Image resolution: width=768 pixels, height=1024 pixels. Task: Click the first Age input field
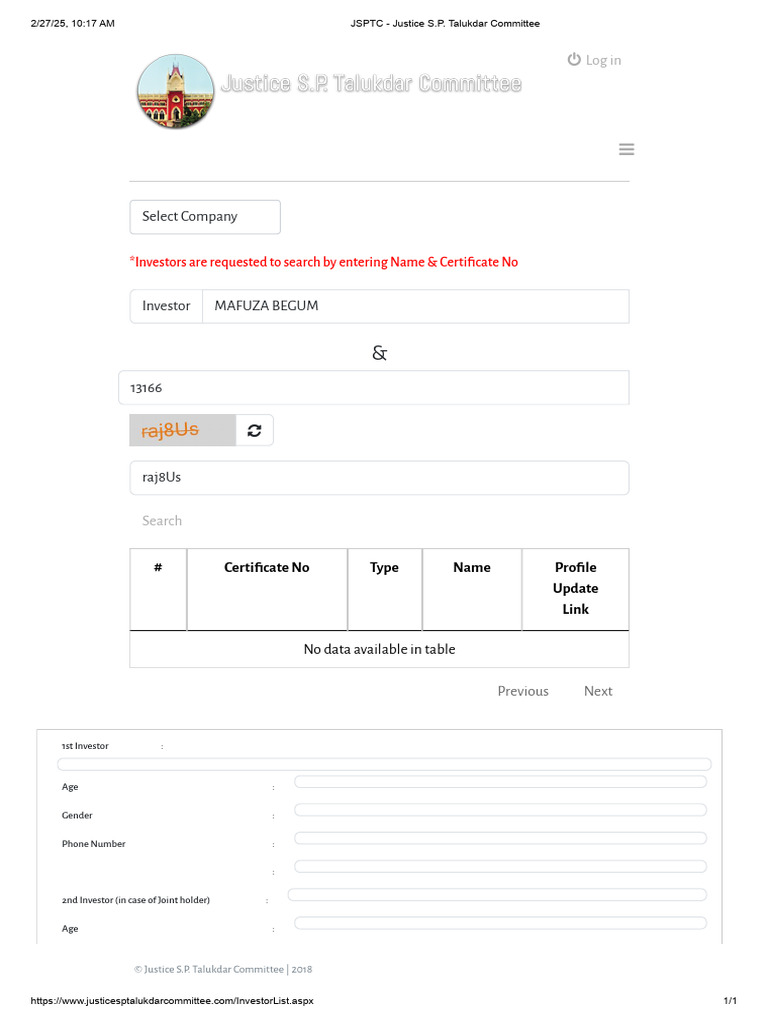pyautogui.click(x=500, y=782)
